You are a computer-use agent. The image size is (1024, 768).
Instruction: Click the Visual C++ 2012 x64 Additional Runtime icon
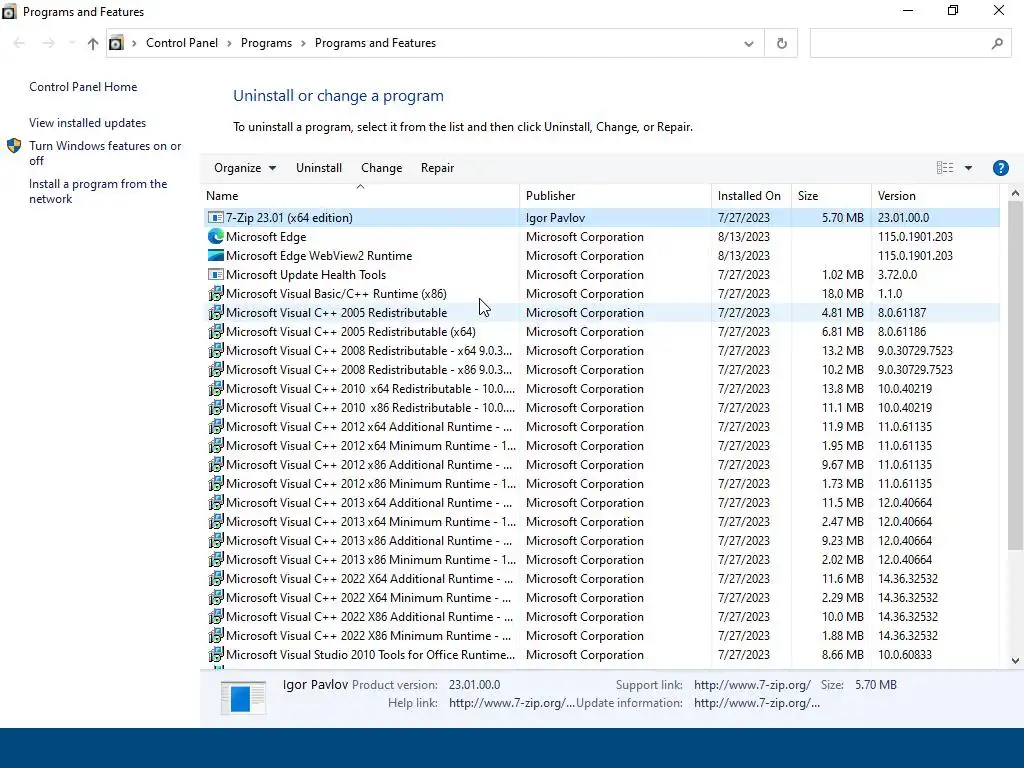pyautogui.click(x=216, y=426)
